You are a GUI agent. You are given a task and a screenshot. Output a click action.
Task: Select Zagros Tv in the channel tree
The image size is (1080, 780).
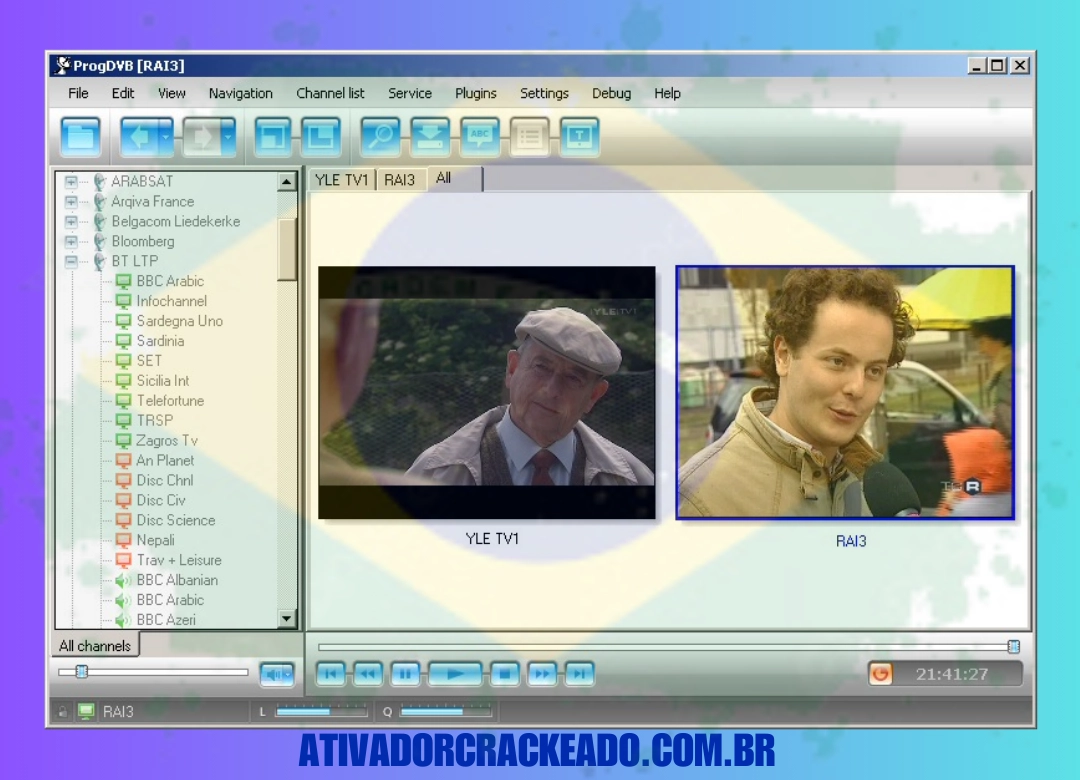[x=167, y=441]
